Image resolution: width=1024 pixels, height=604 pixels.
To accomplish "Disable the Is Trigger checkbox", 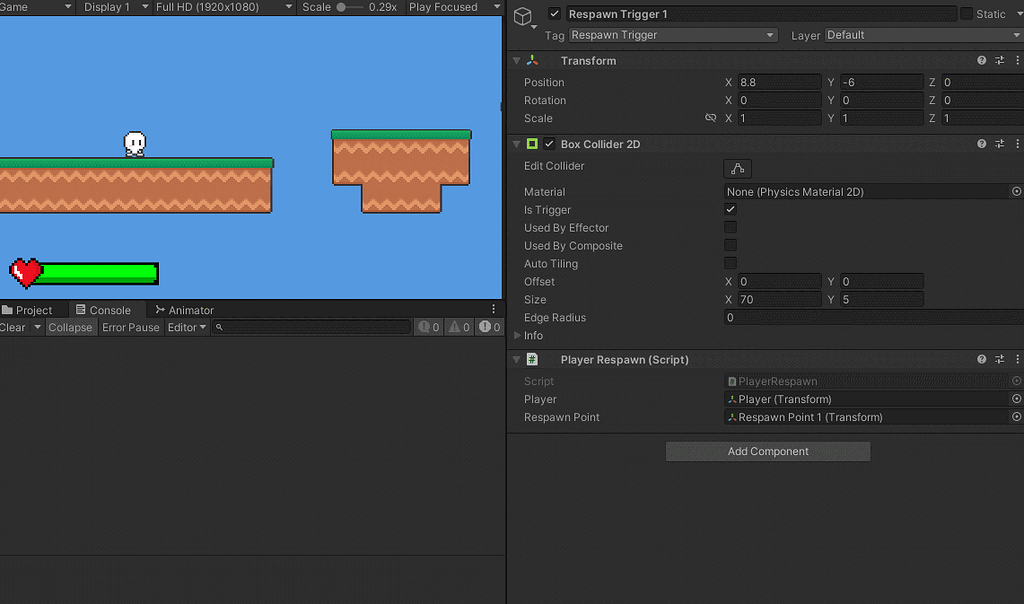I will coord(730,210).
